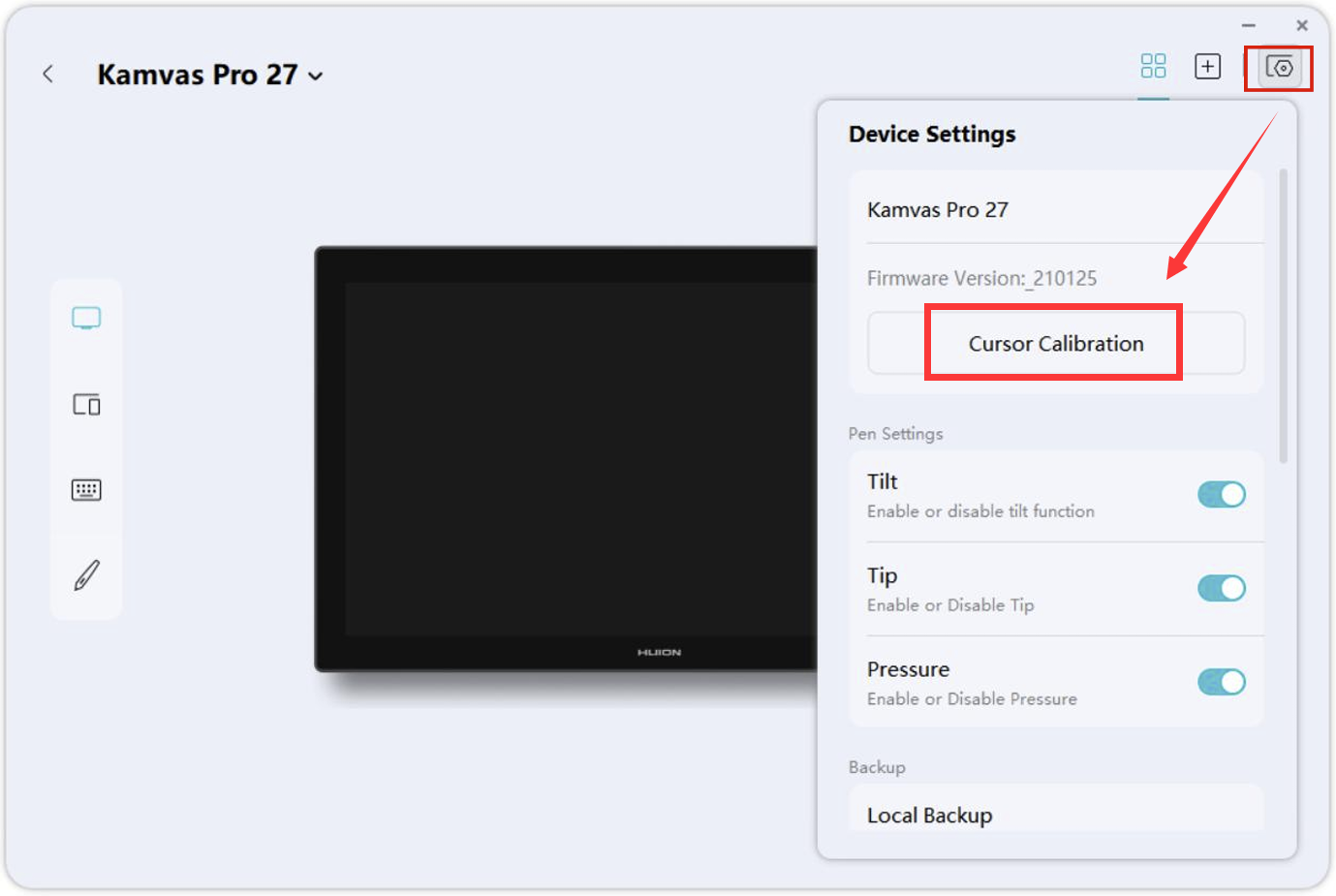The image size is (1336, 896).
Task: Click the 'Enable or Disable Pressure' description
Action: point(972,698)
